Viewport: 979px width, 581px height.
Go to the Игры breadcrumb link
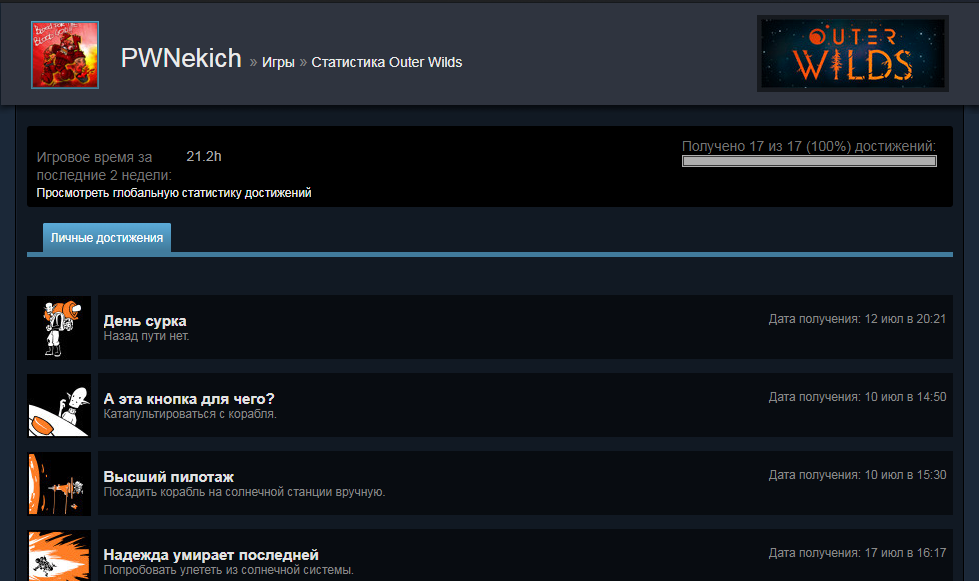pyautogui.click(x=278, y=62)
